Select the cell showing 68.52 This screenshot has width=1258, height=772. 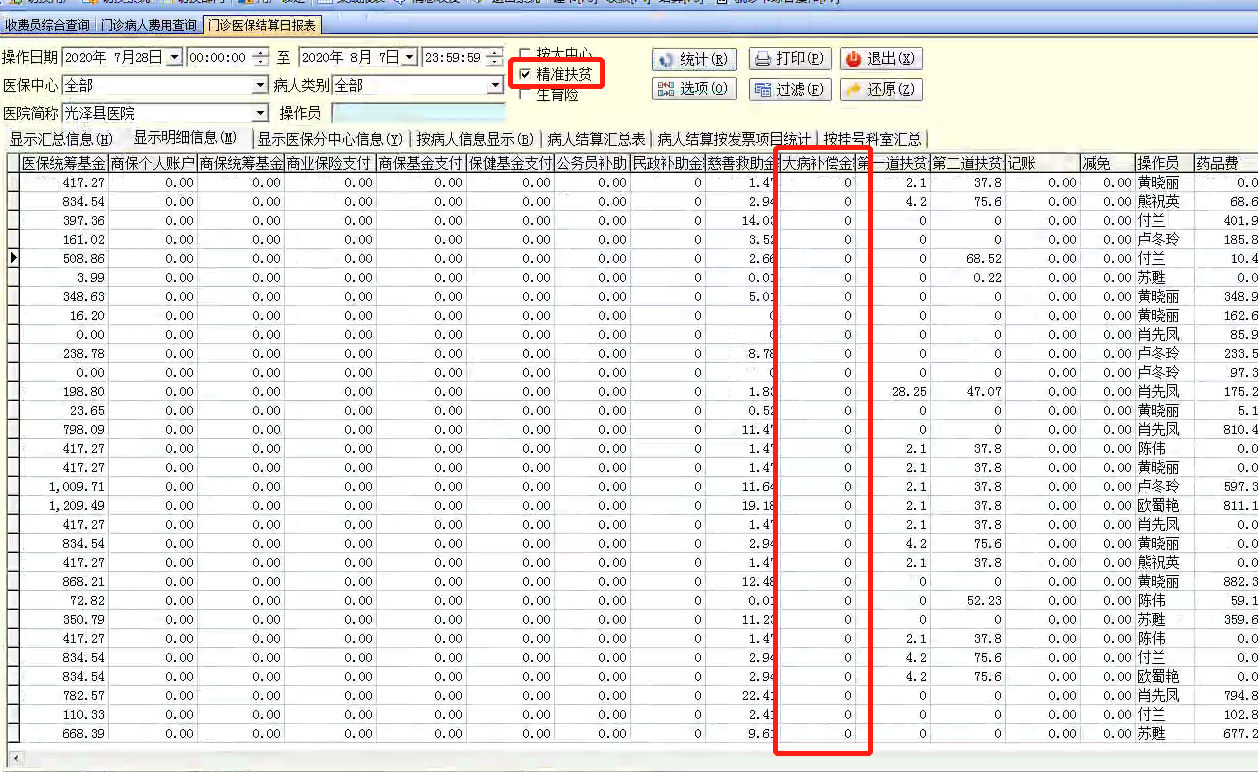click(x=967, y=258)
